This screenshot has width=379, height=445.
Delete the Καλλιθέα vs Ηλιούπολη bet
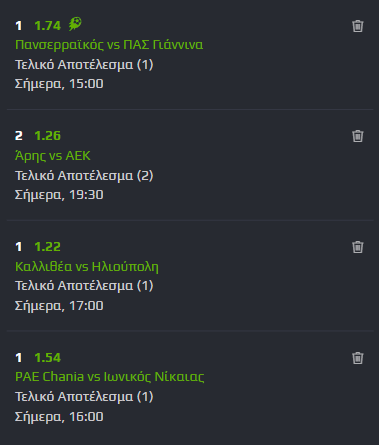(x=357, y=247)
